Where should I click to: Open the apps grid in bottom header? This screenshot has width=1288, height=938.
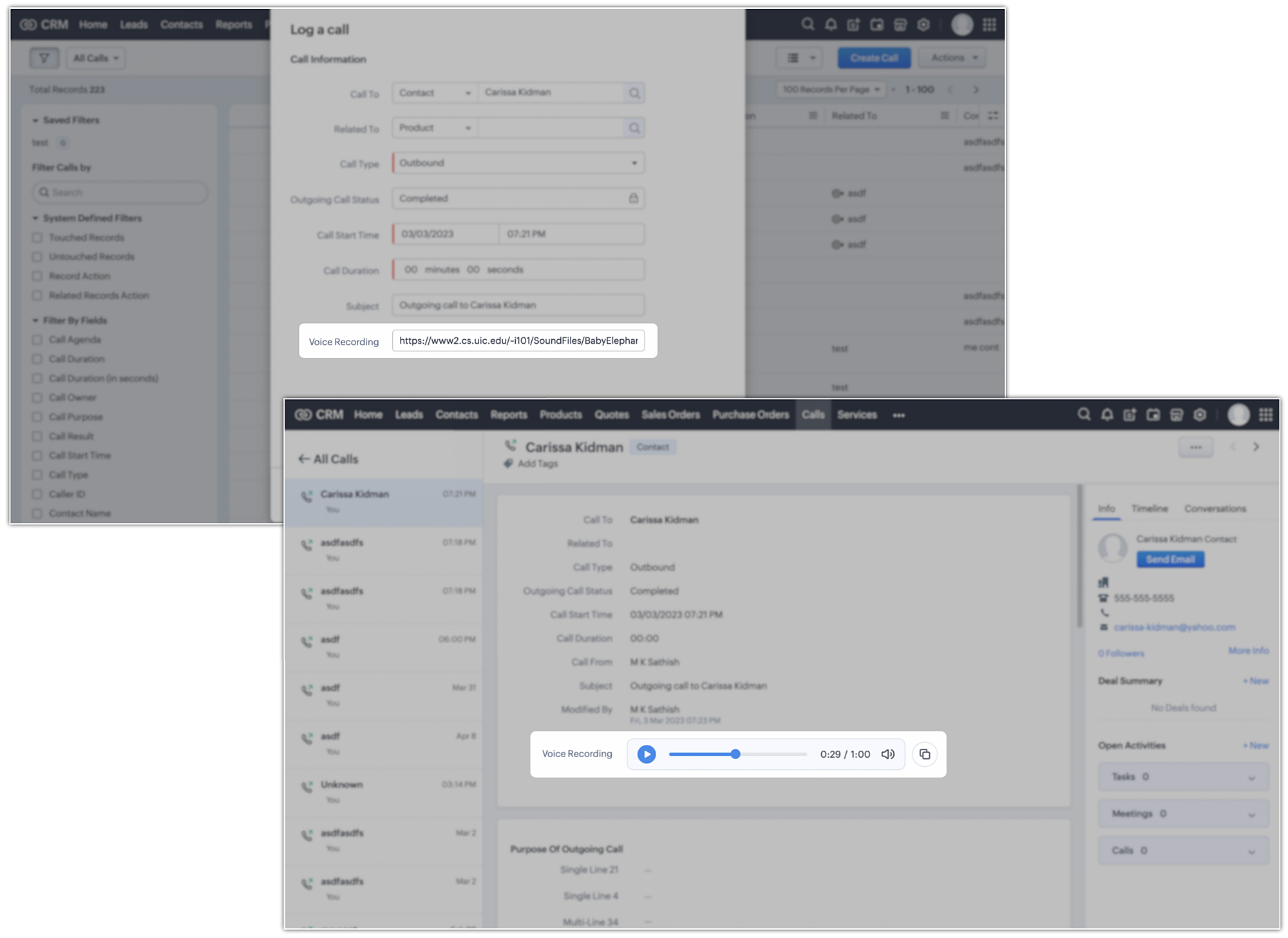tap(1266, 415)
